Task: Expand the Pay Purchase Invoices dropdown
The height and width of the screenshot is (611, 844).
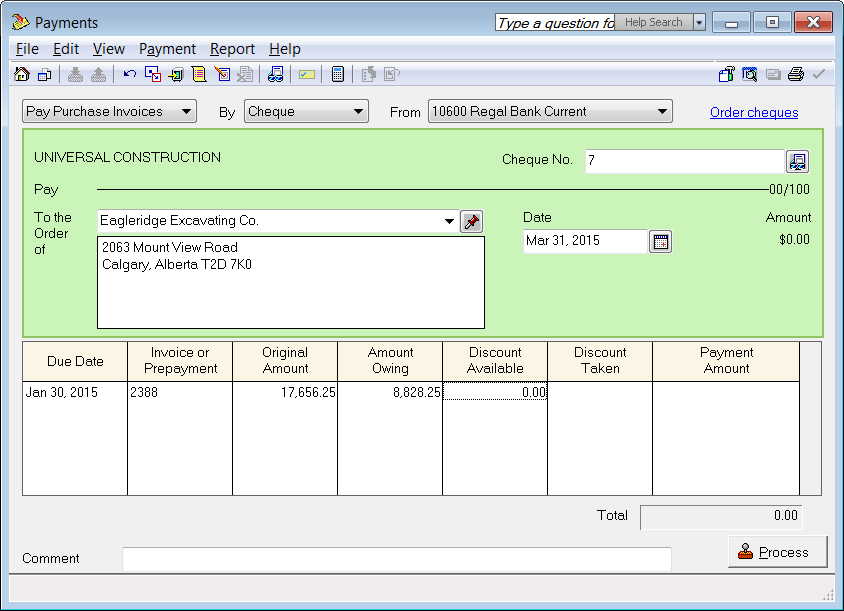Action: [x=186, y=112]
